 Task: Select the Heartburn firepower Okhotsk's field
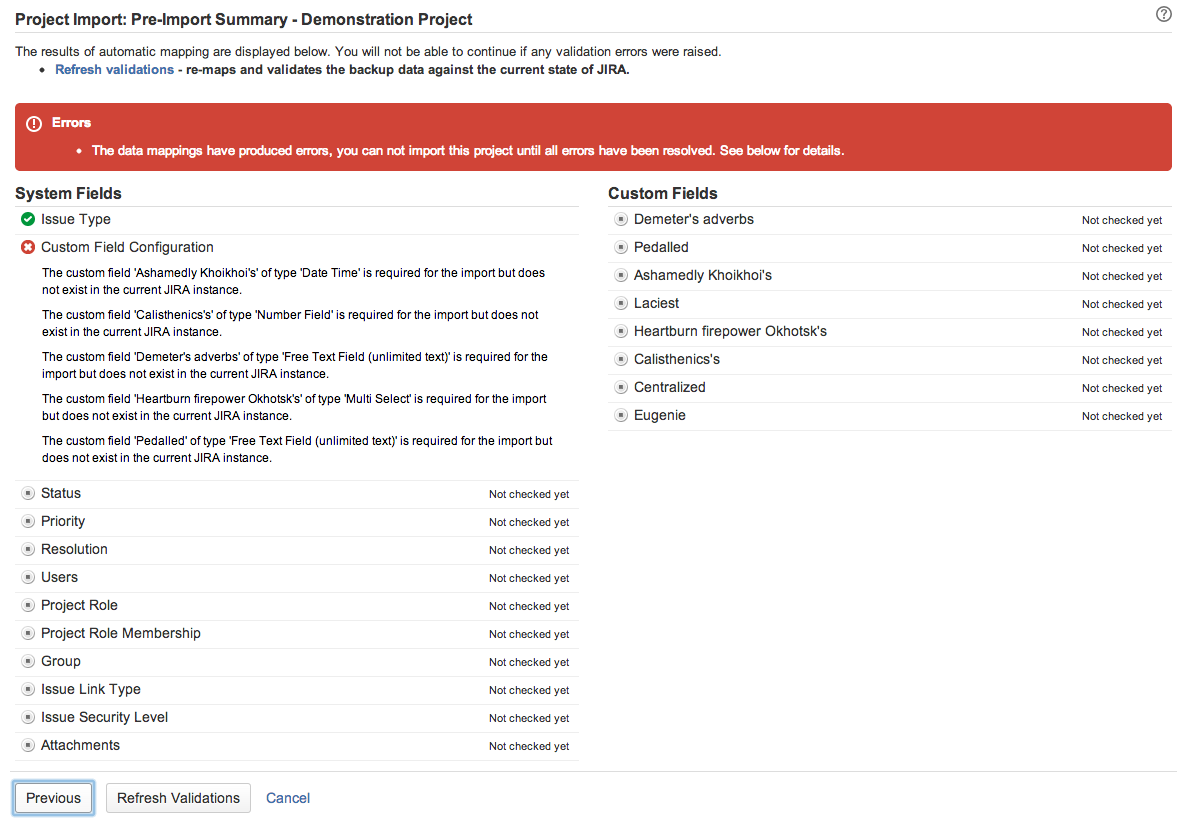pyautogui.click(x=730, y=331)
